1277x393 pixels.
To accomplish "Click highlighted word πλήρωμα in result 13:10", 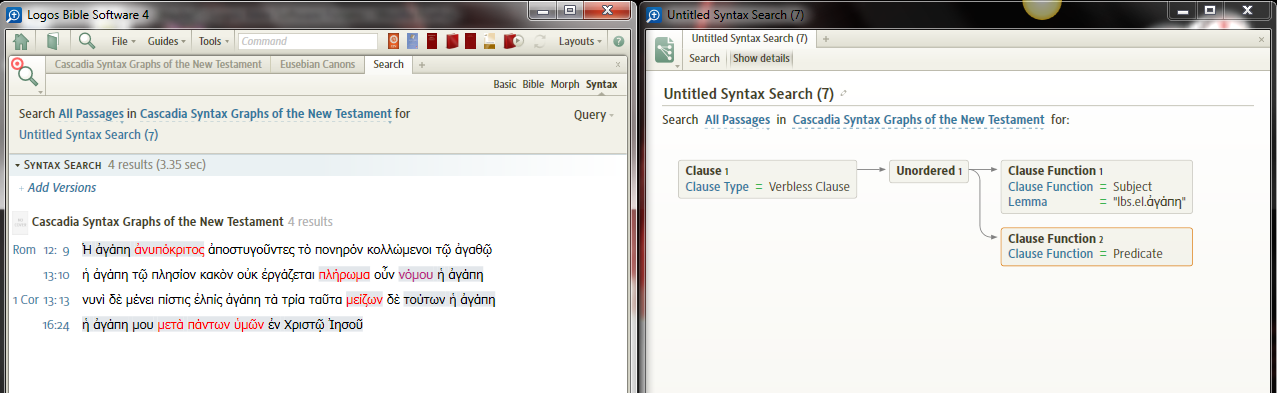I will (x=344, y=275).
